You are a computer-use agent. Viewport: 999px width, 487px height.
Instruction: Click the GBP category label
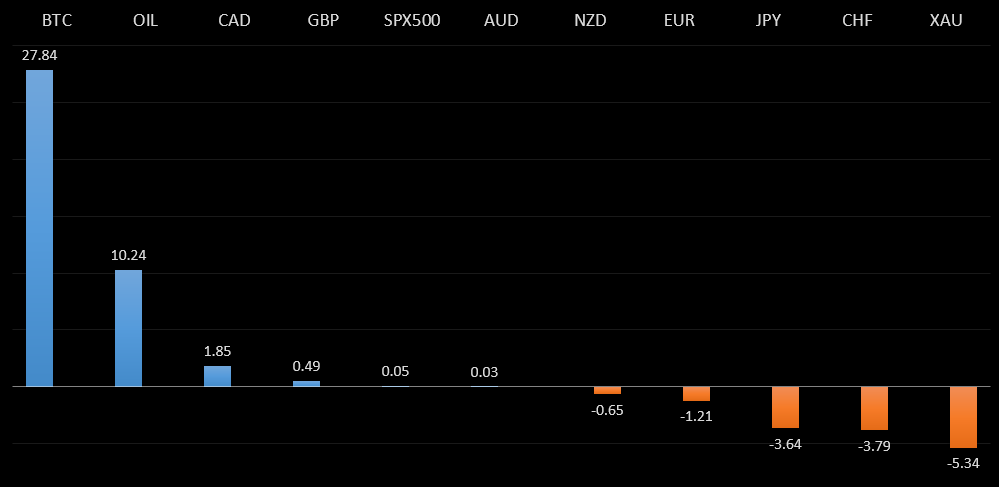(306, 20)
